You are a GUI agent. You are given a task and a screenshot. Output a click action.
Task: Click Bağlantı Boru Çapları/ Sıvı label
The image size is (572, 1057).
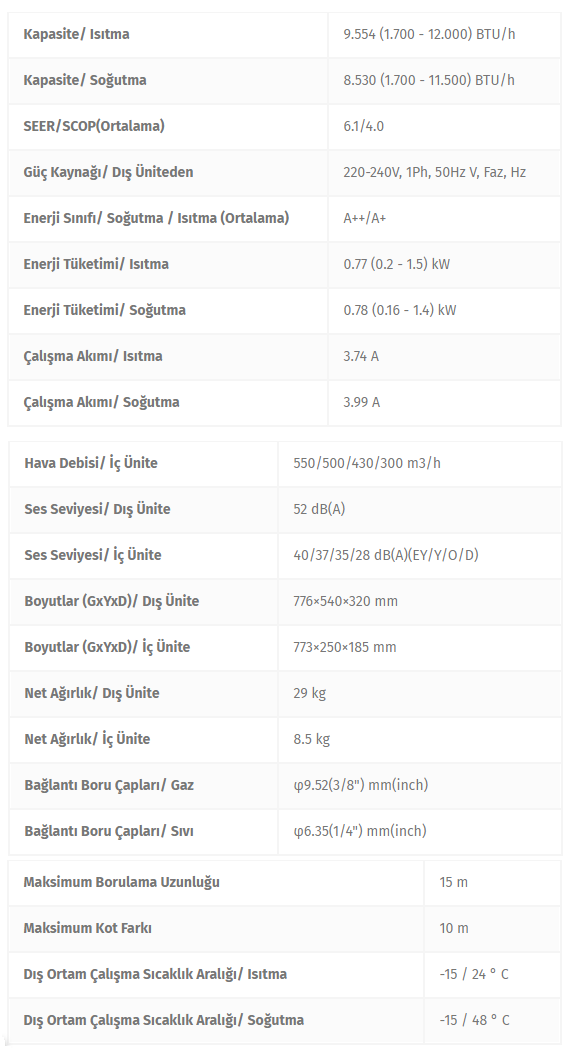[x=108, y=830]
